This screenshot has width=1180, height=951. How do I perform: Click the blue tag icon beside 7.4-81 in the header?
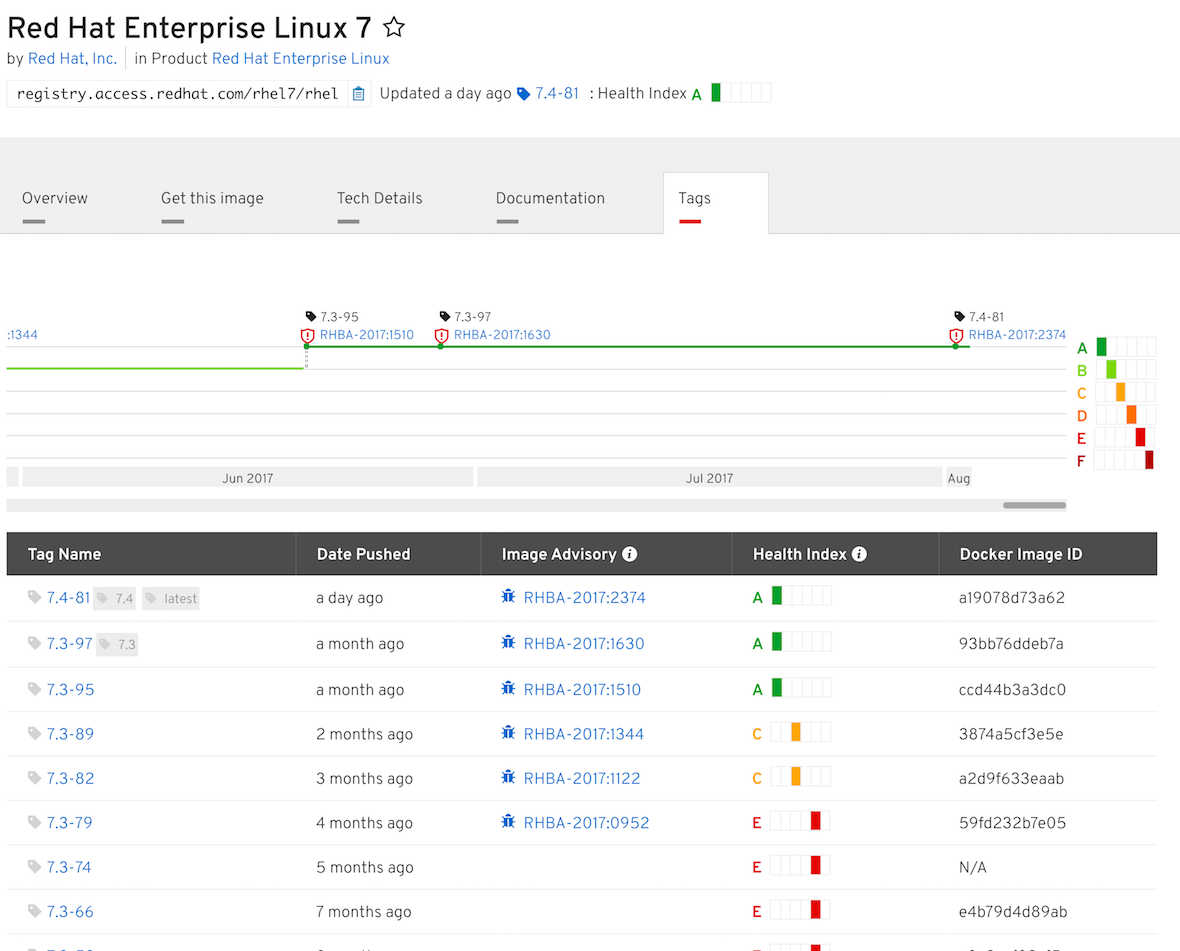click(523, 94)
